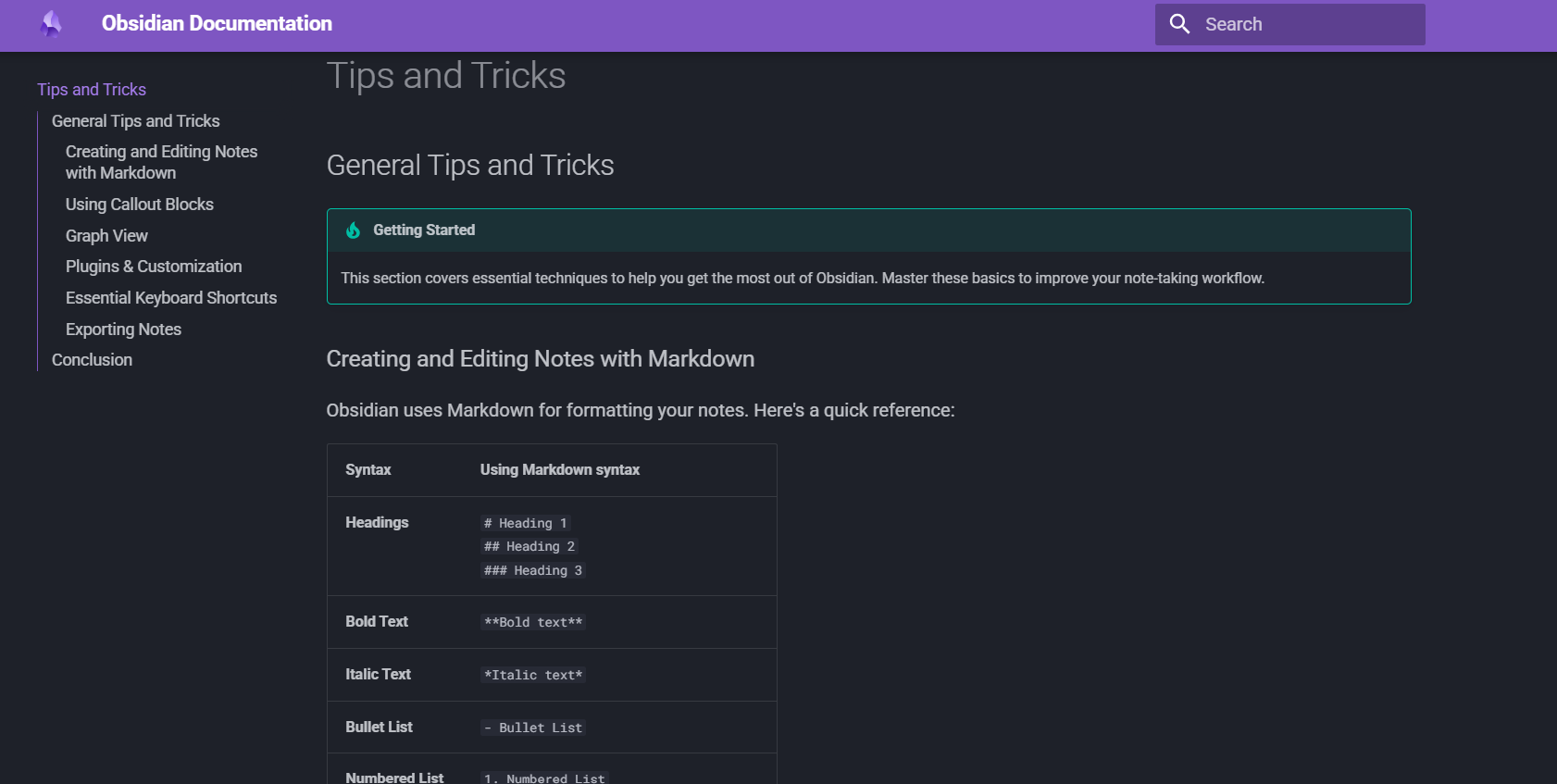Select the '# Heading 1' code snippet
Screen dimensions: 1557x784
(x=526, y=524)
